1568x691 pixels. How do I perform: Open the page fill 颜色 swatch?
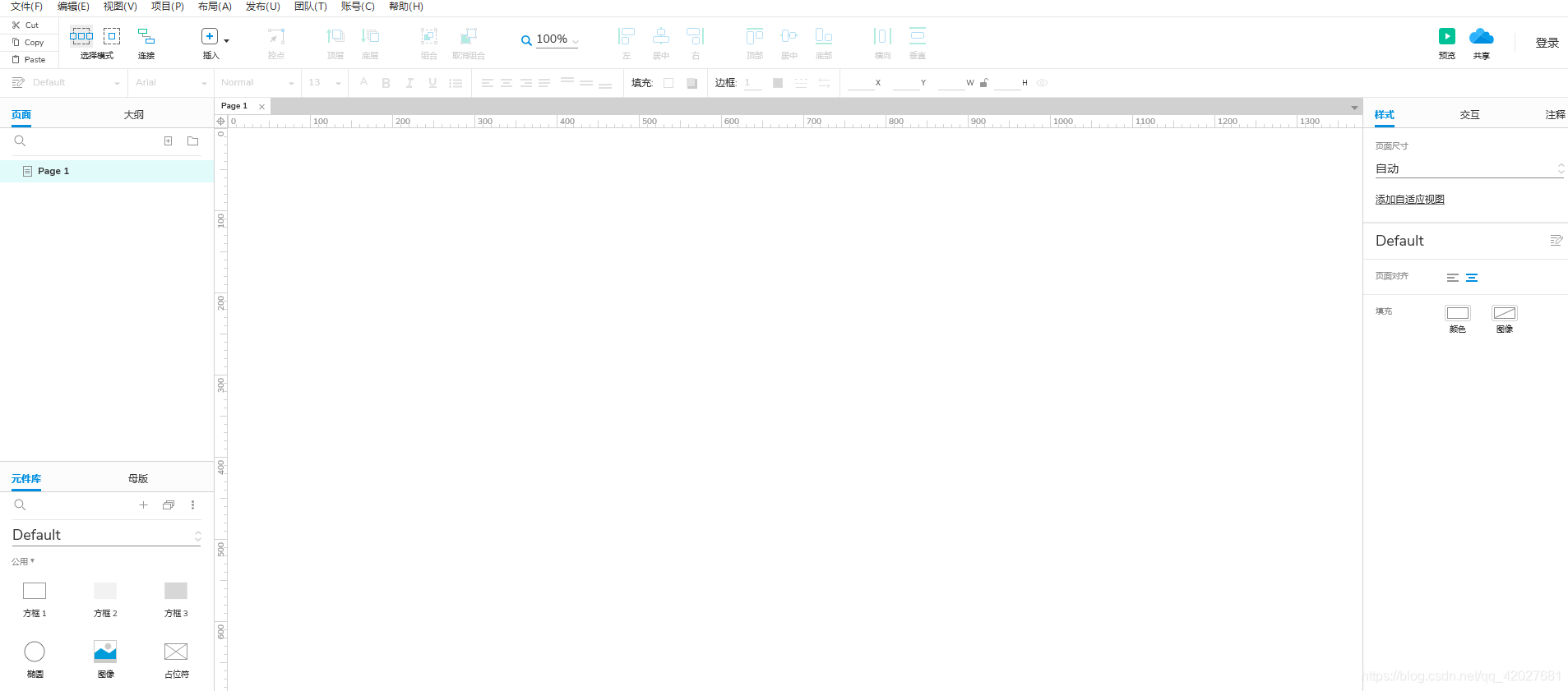coord(1458,313)
